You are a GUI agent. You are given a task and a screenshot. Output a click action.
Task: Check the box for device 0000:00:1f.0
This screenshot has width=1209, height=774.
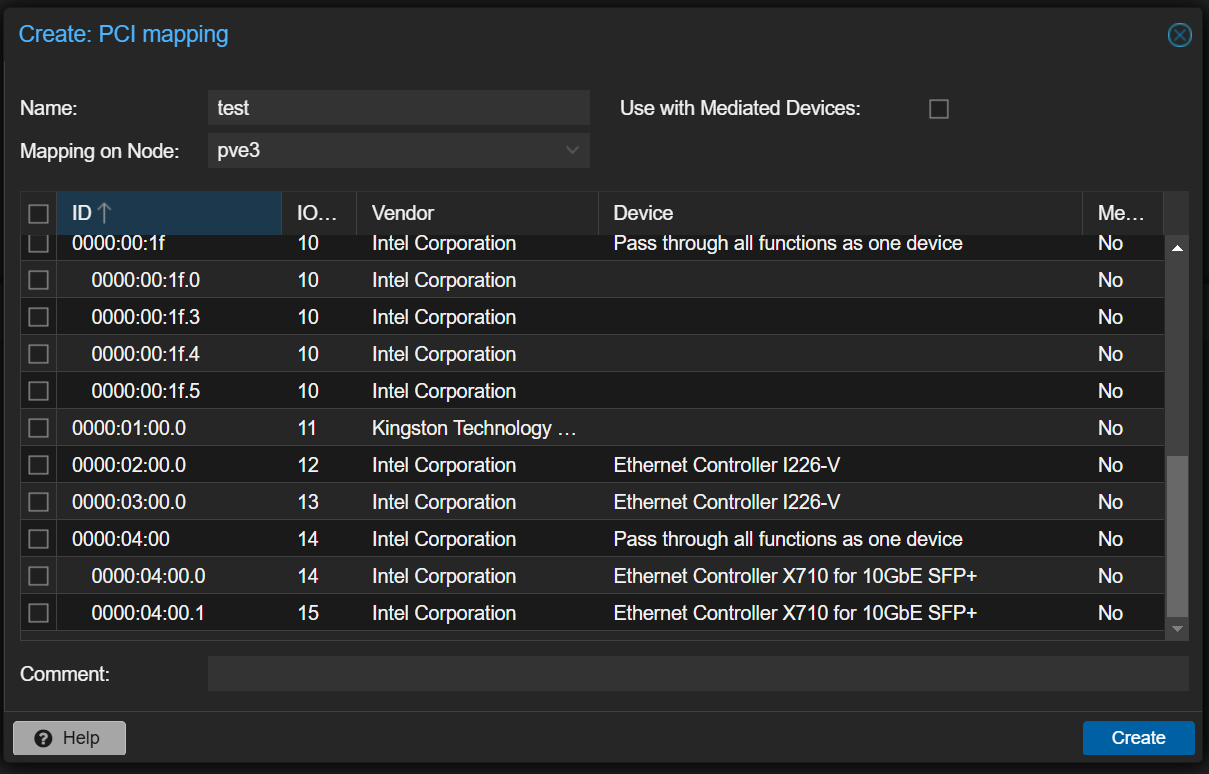[38, 280]
